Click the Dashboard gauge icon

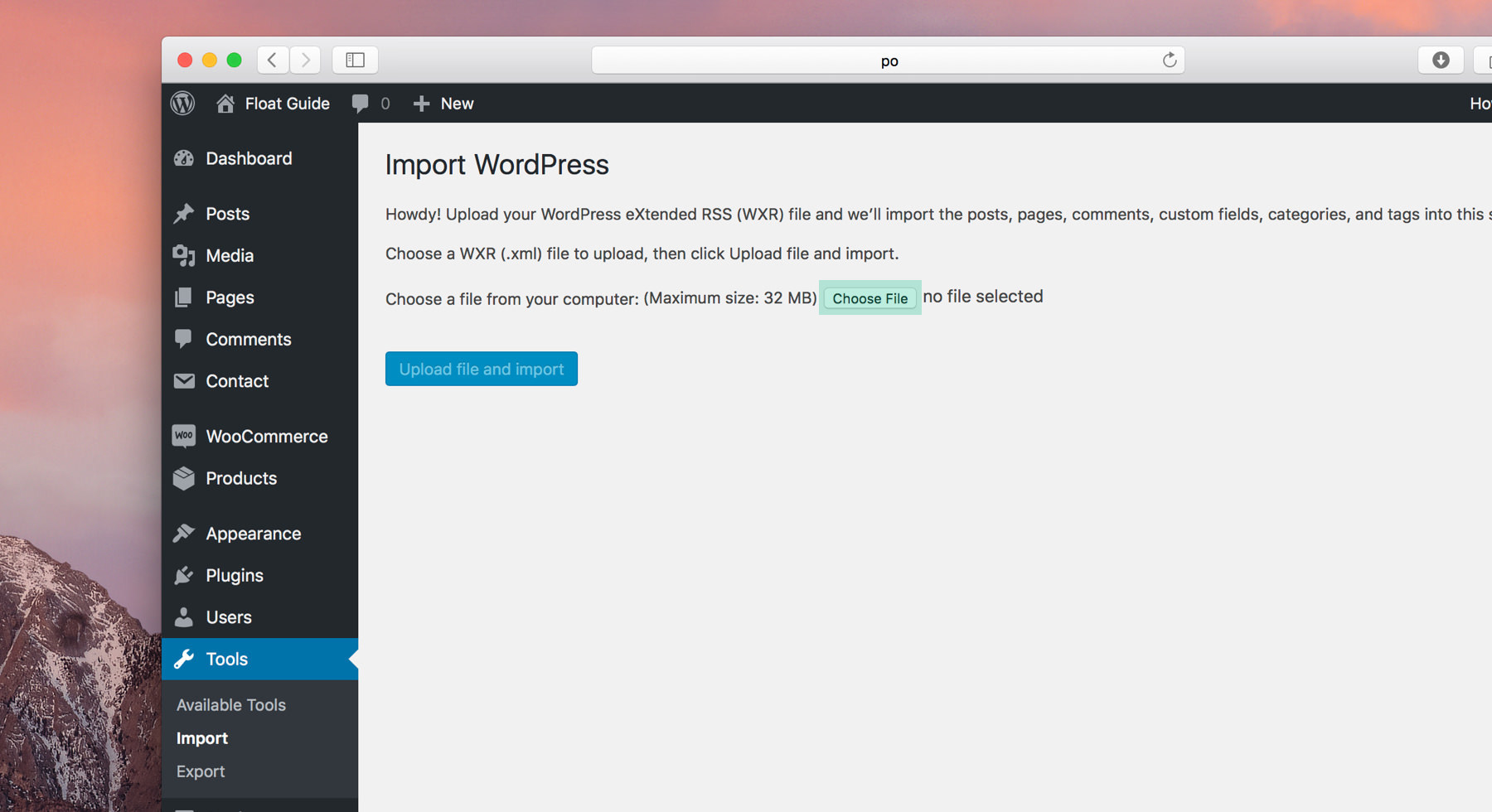click(184, 158)
